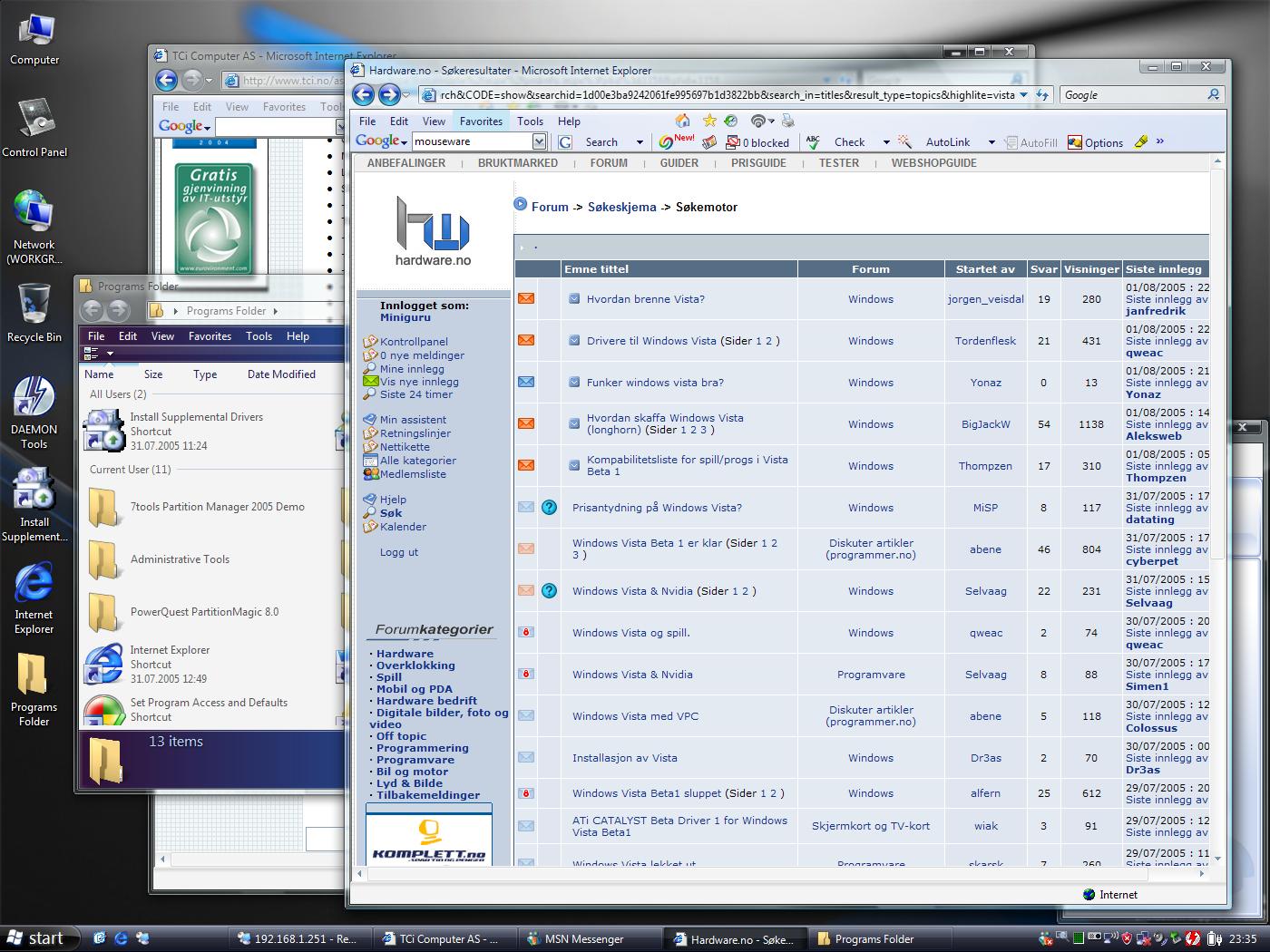Screen dimensions: 1270x952
Task: Open Google toolbar Options
Action: [1096, 142]
